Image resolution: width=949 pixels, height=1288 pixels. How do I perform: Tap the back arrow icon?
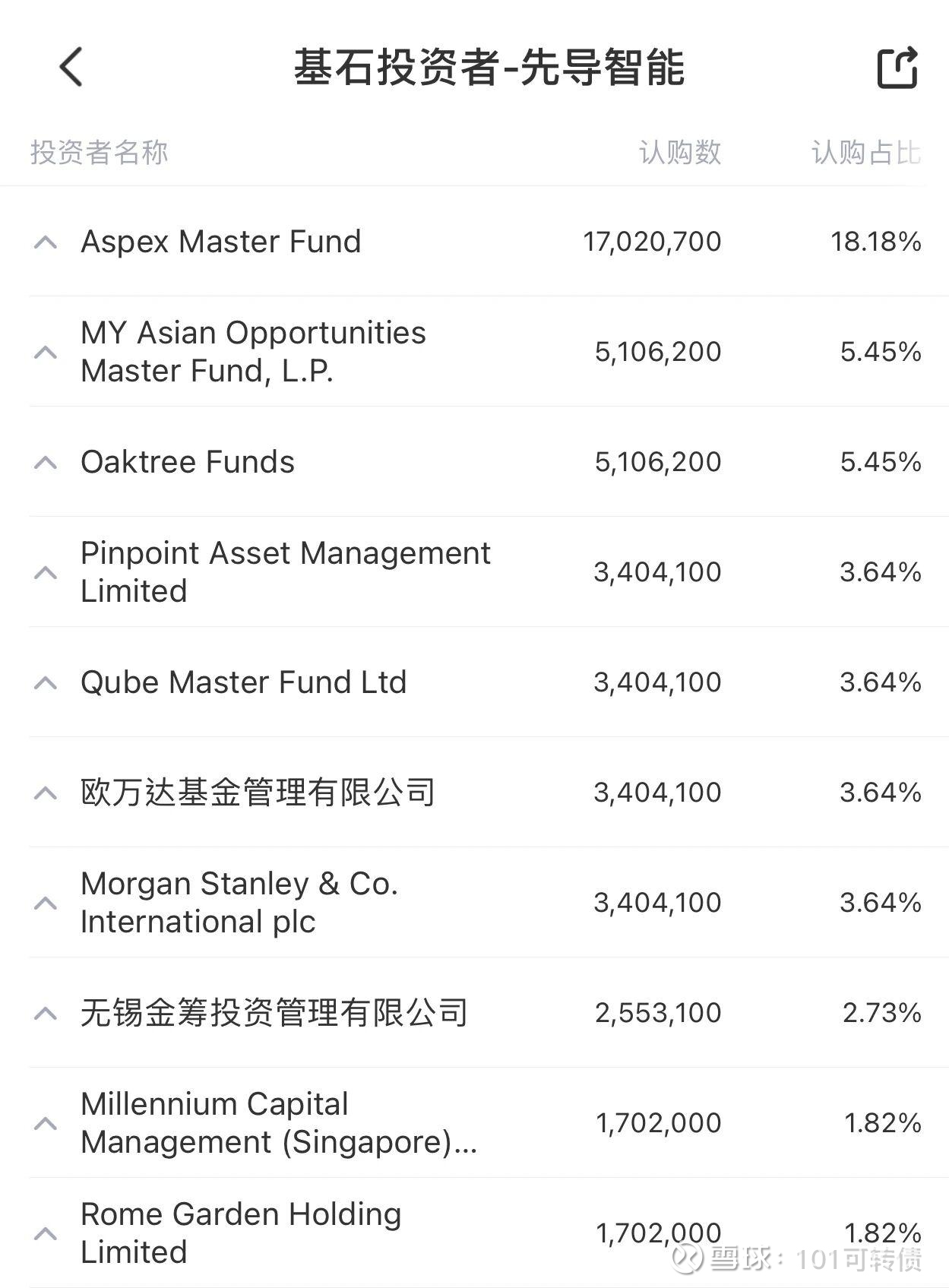click(71, 67)
